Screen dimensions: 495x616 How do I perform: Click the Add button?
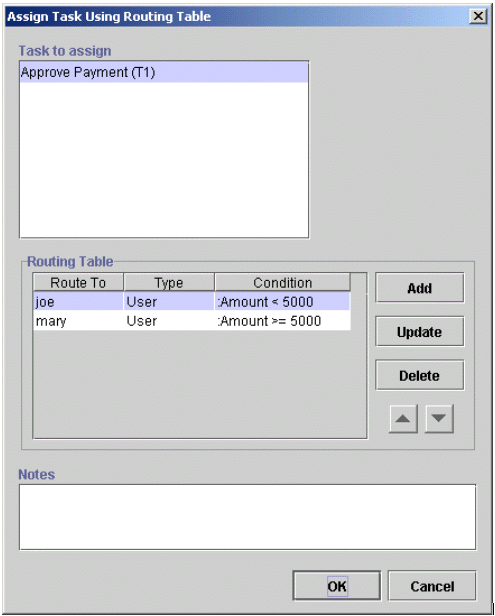click(x=420, y=288)
